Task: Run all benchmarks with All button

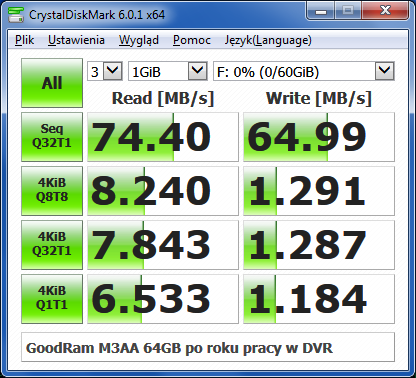Action: pyautogui.click(x=52, y=83)
